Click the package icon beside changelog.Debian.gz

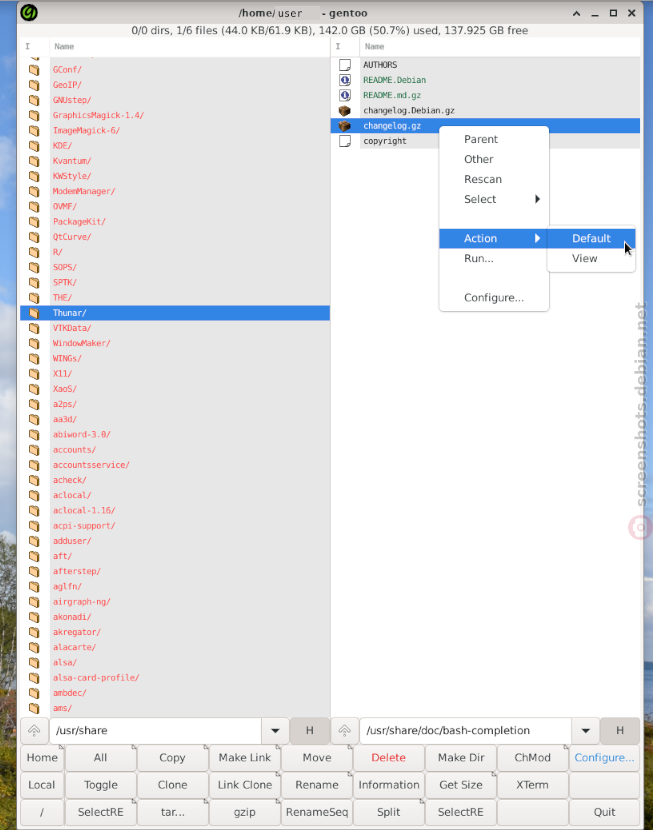point(345,111)
